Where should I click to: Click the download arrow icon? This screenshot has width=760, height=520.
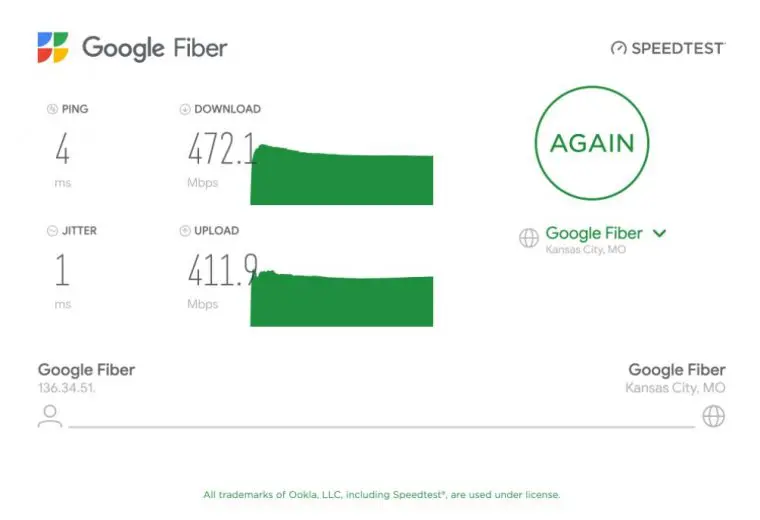click(185, 109)
